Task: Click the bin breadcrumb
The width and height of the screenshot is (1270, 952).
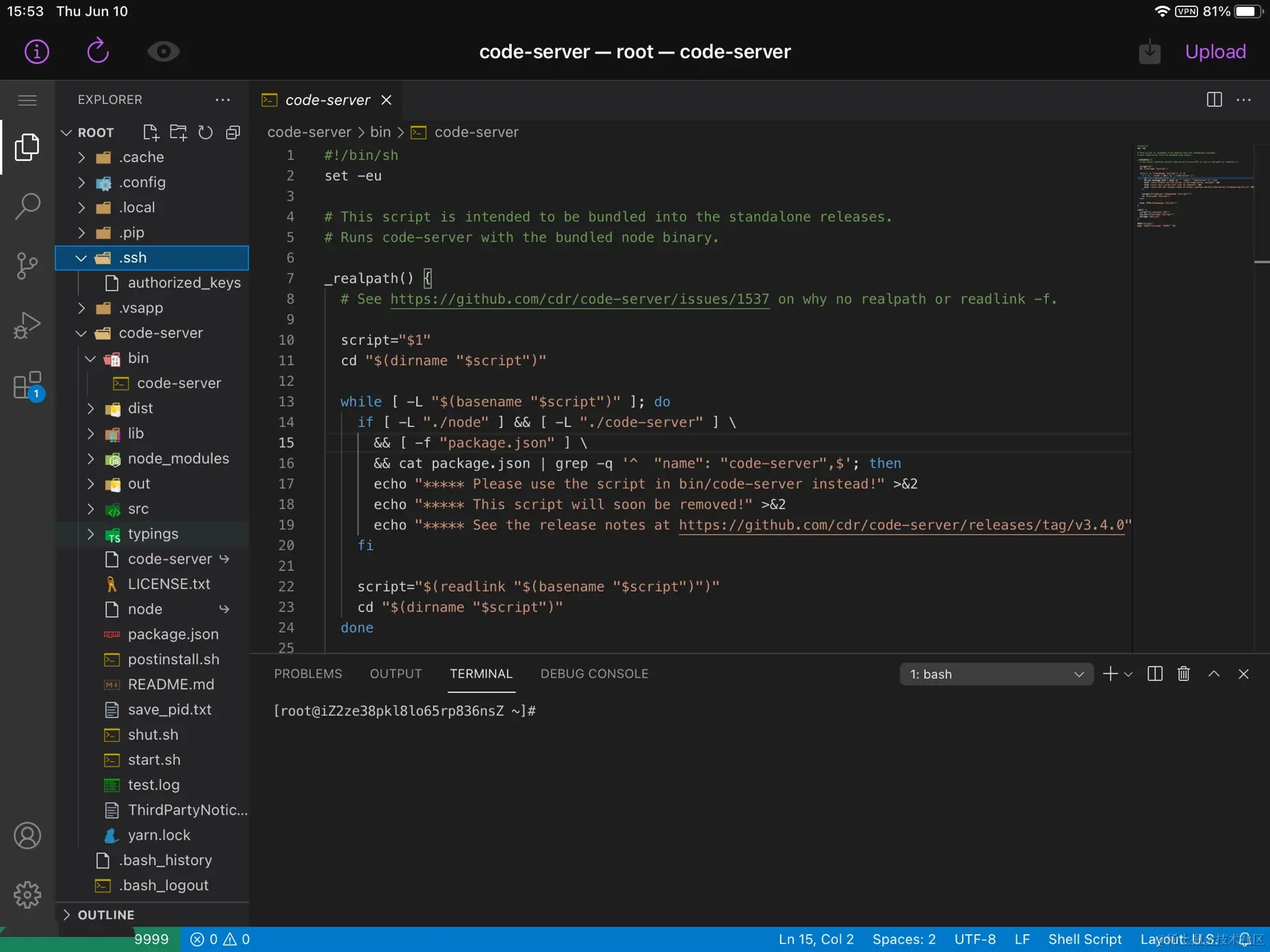Action: click(380, 132)
